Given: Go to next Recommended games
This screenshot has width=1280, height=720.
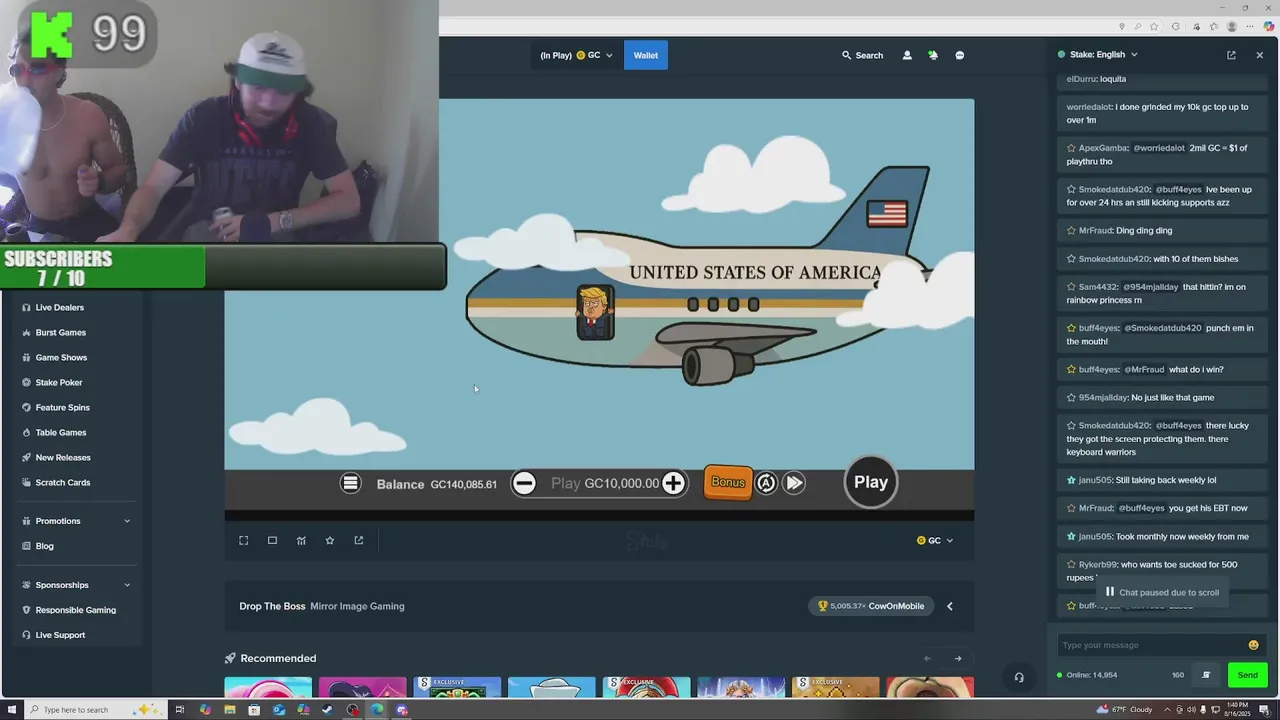Looking at the screenshot, I should [958, 658].
